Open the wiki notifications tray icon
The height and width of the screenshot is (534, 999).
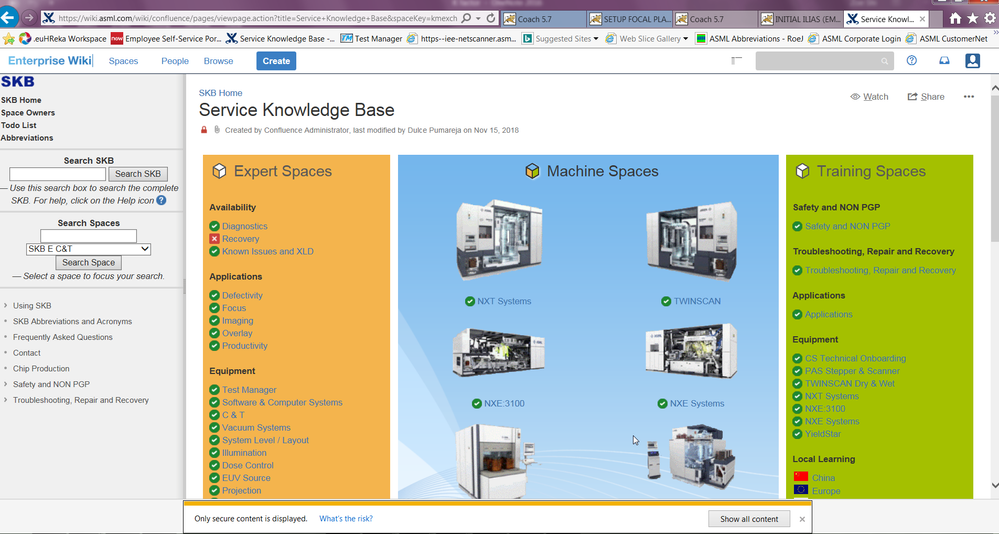944,61
